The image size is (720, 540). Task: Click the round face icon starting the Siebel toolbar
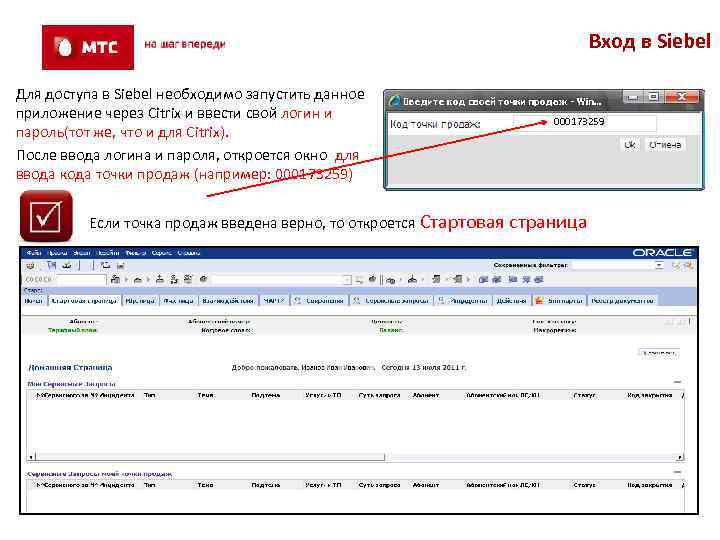(x=30, y=265)
